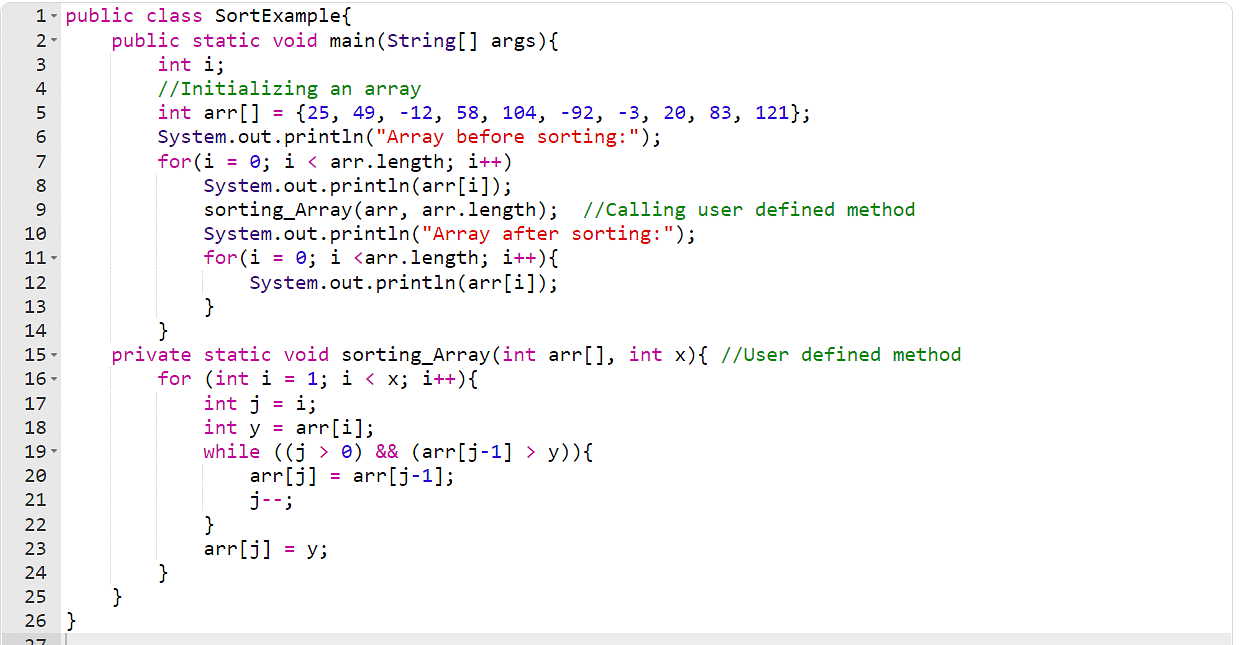
Task: Place cursor on the "j--;" statement
Action: [271, 500]
